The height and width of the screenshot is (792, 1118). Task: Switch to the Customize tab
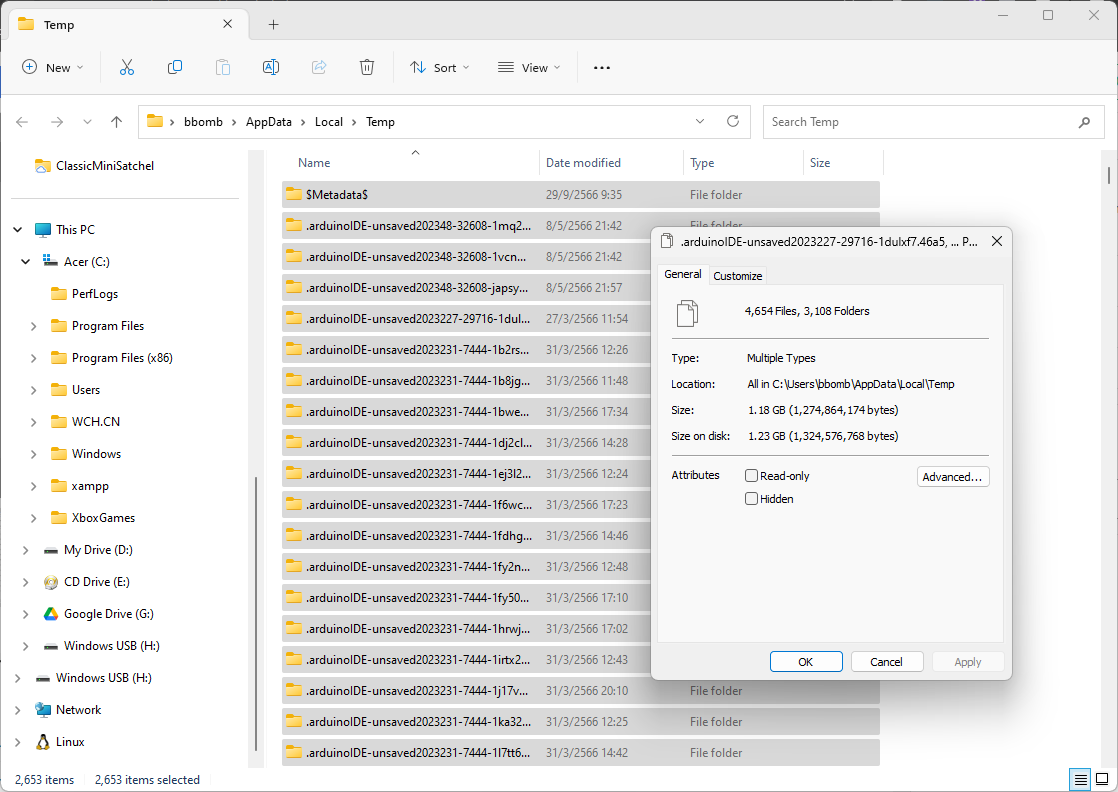coord(737,276)
